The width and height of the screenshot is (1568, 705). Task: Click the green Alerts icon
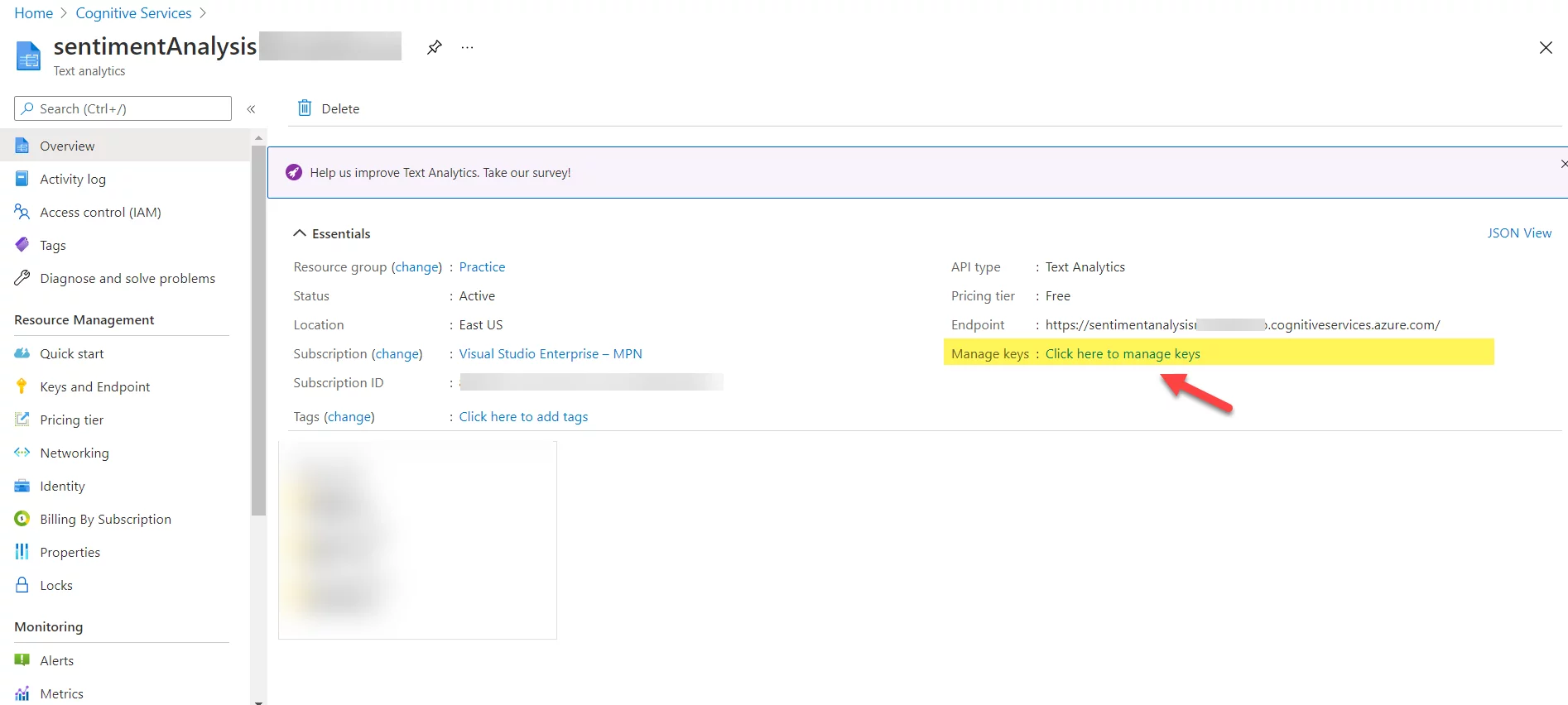point(22,660)
